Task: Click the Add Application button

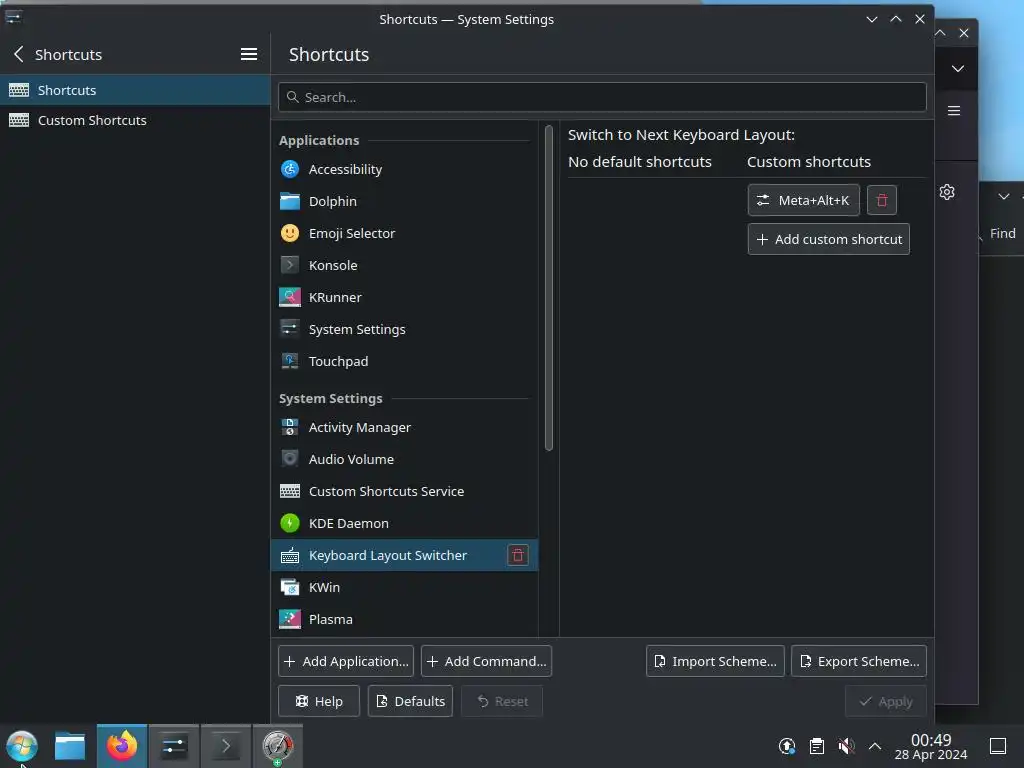Action: (345, 661)
